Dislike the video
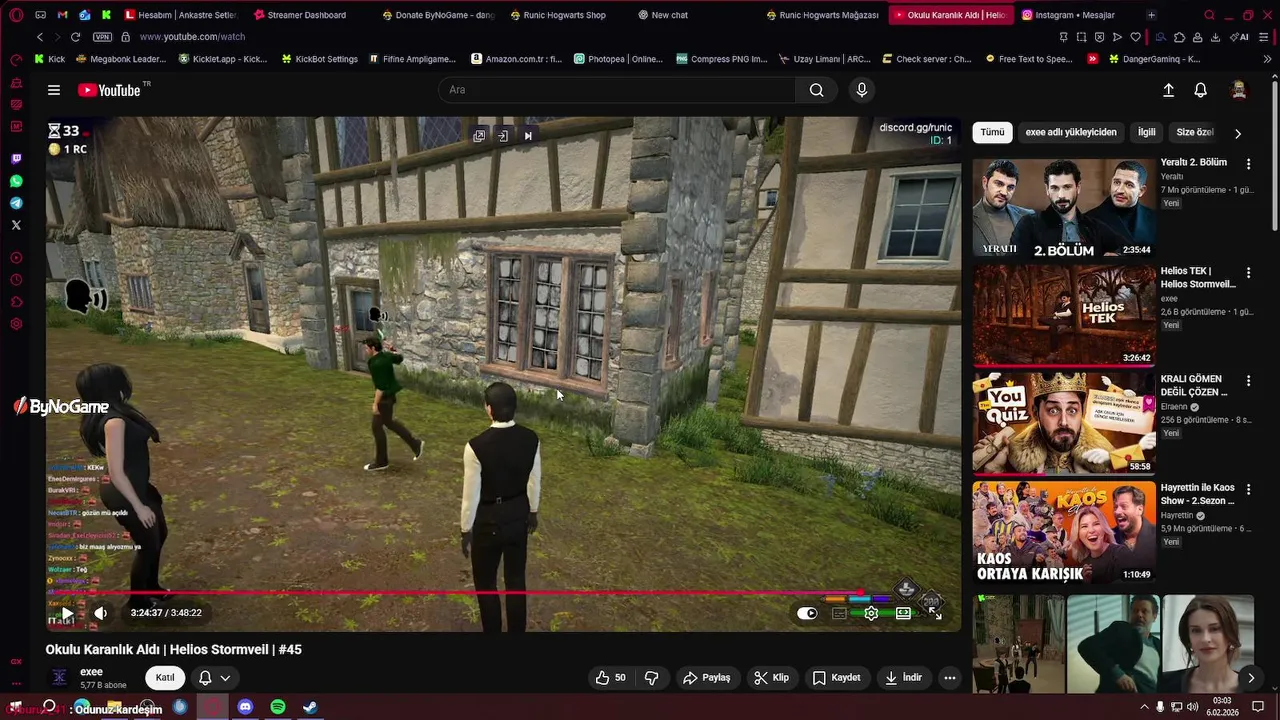The image size is (1280, 720). [x=652, y=678]
